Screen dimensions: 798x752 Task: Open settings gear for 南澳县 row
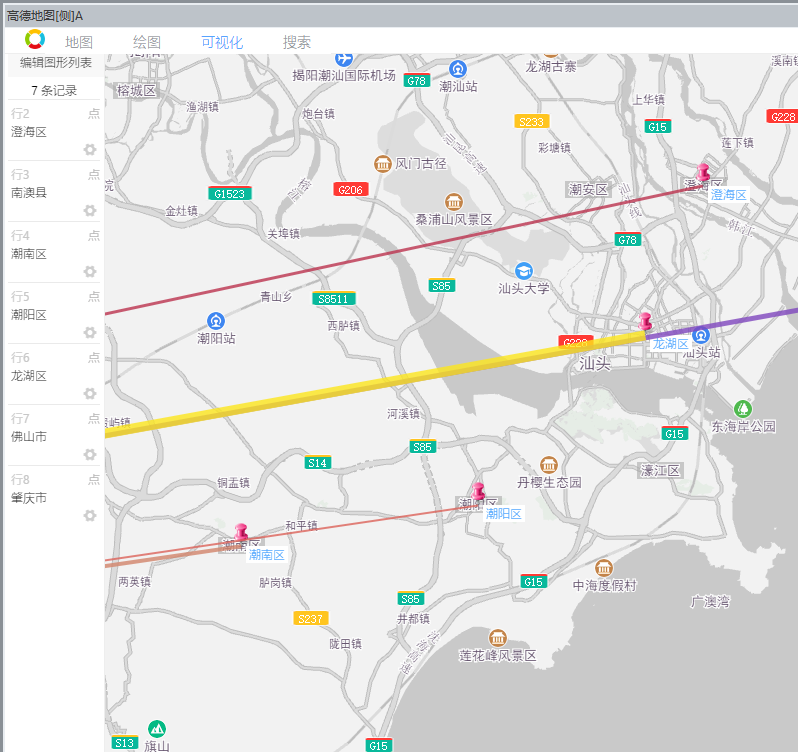pos(90,211)
